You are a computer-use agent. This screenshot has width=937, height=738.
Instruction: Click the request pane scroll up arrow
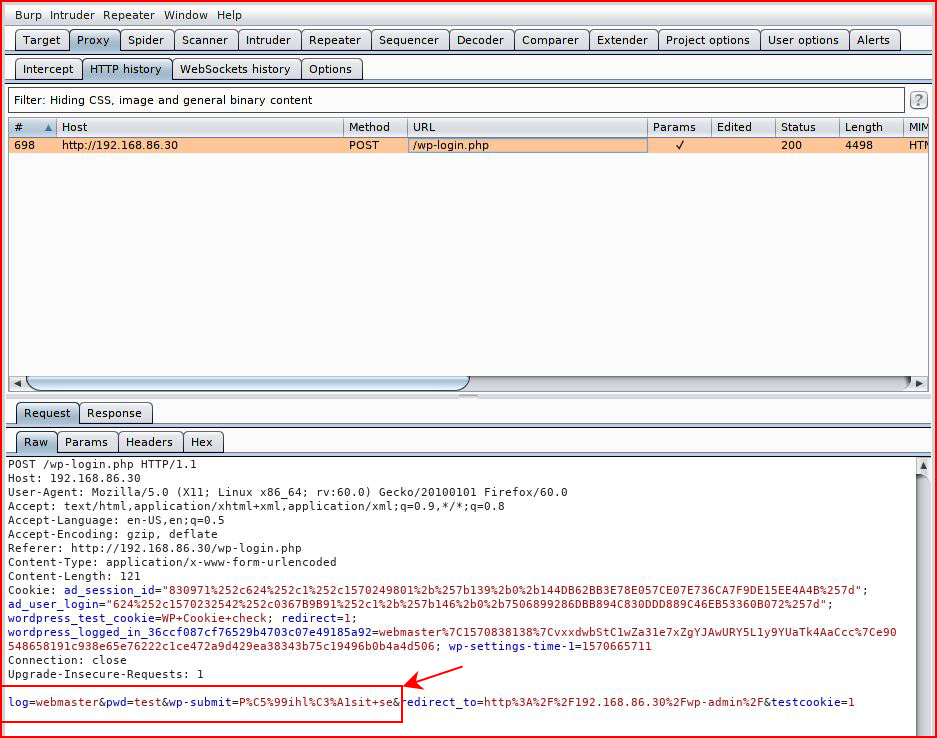923,466
